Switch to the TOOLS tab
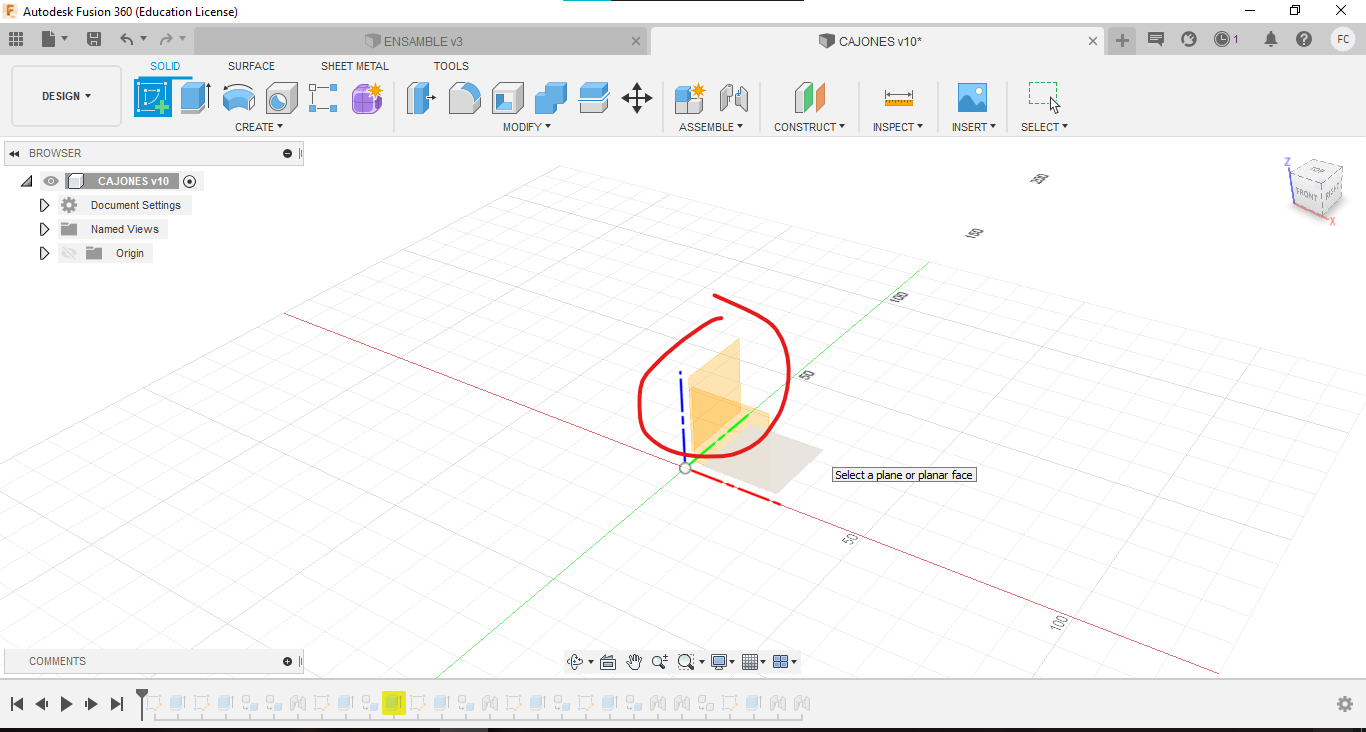This screenshot has width=1366, height=732. (x=451, y=66)
